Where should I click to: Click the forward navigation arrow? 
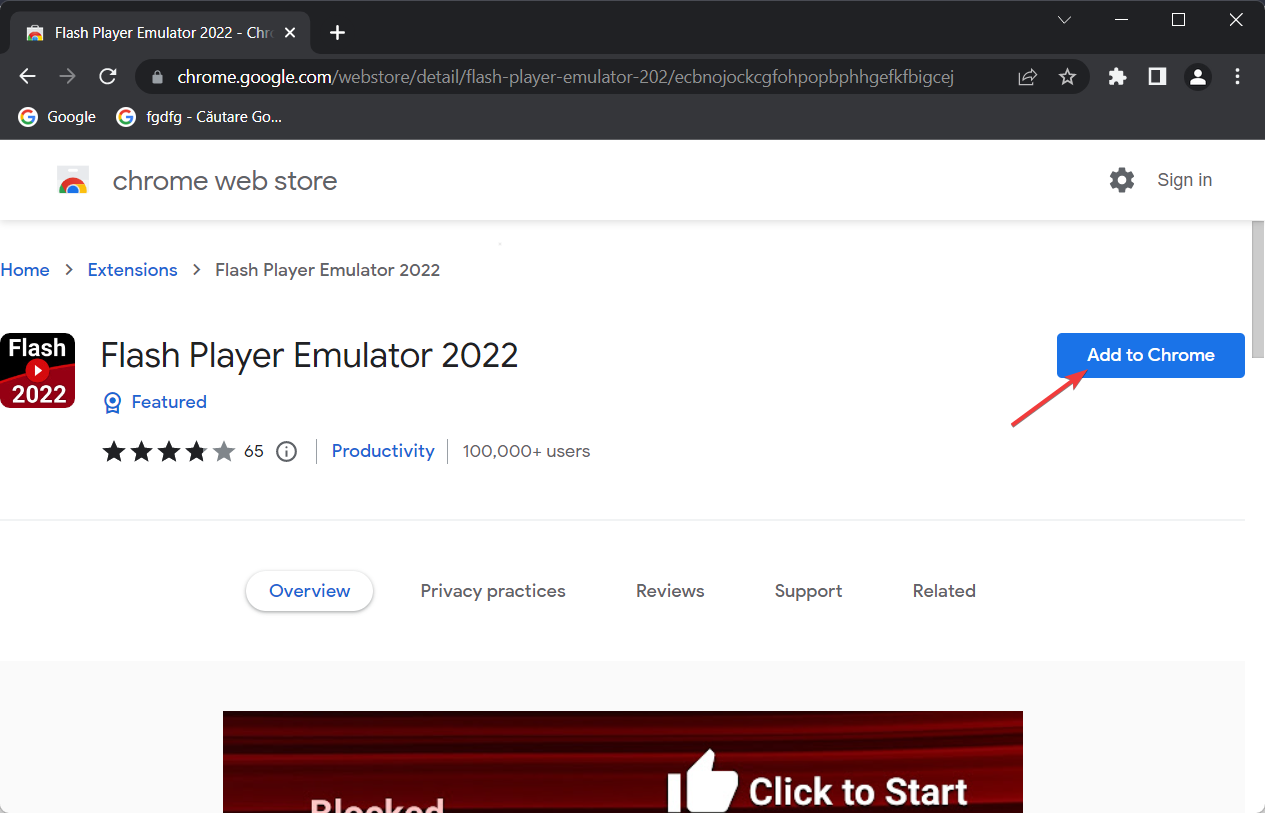[x=67, y=77]
